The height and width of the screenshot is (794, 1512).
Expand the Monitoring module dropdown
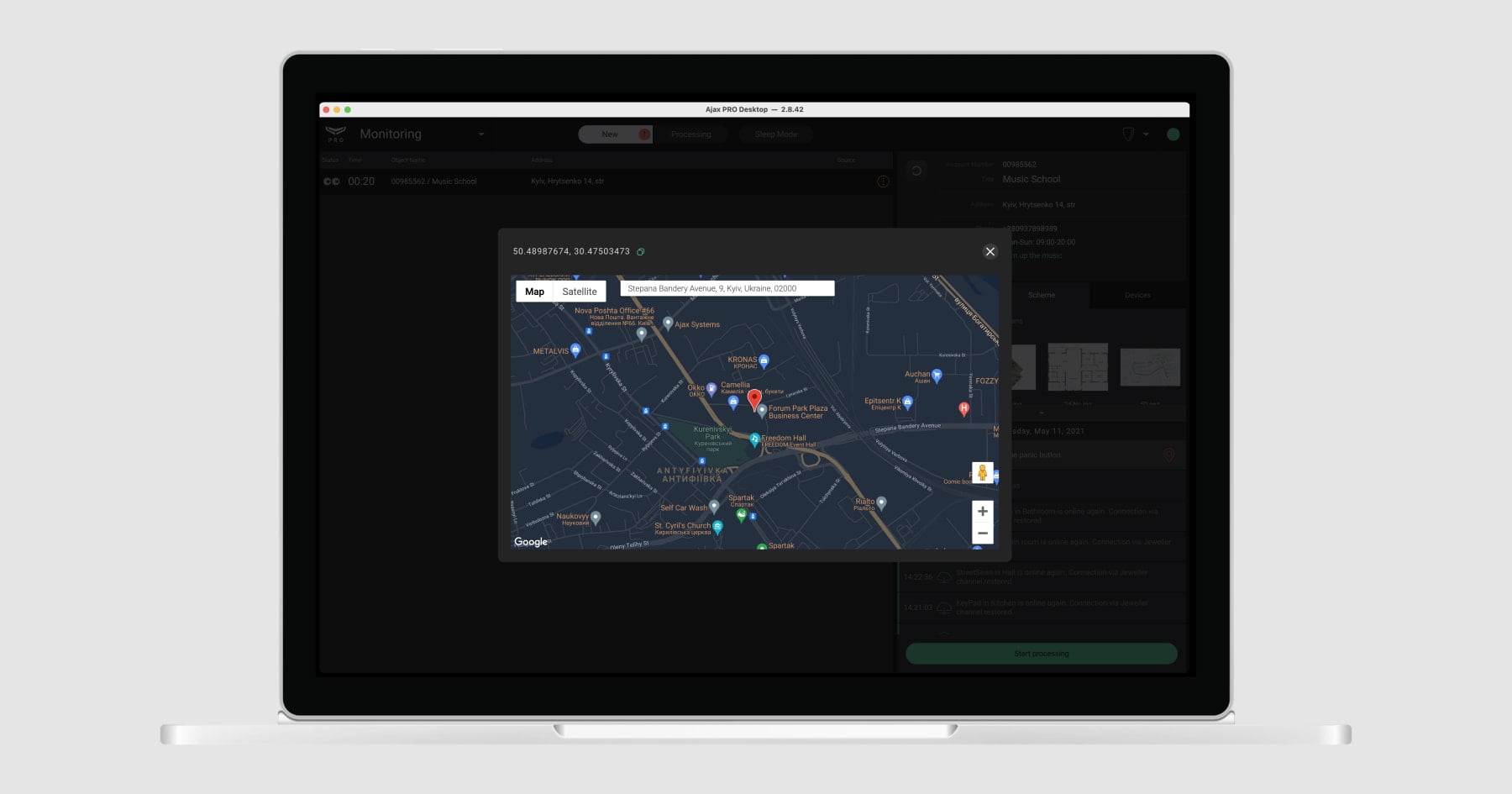[x=481, y=134]
